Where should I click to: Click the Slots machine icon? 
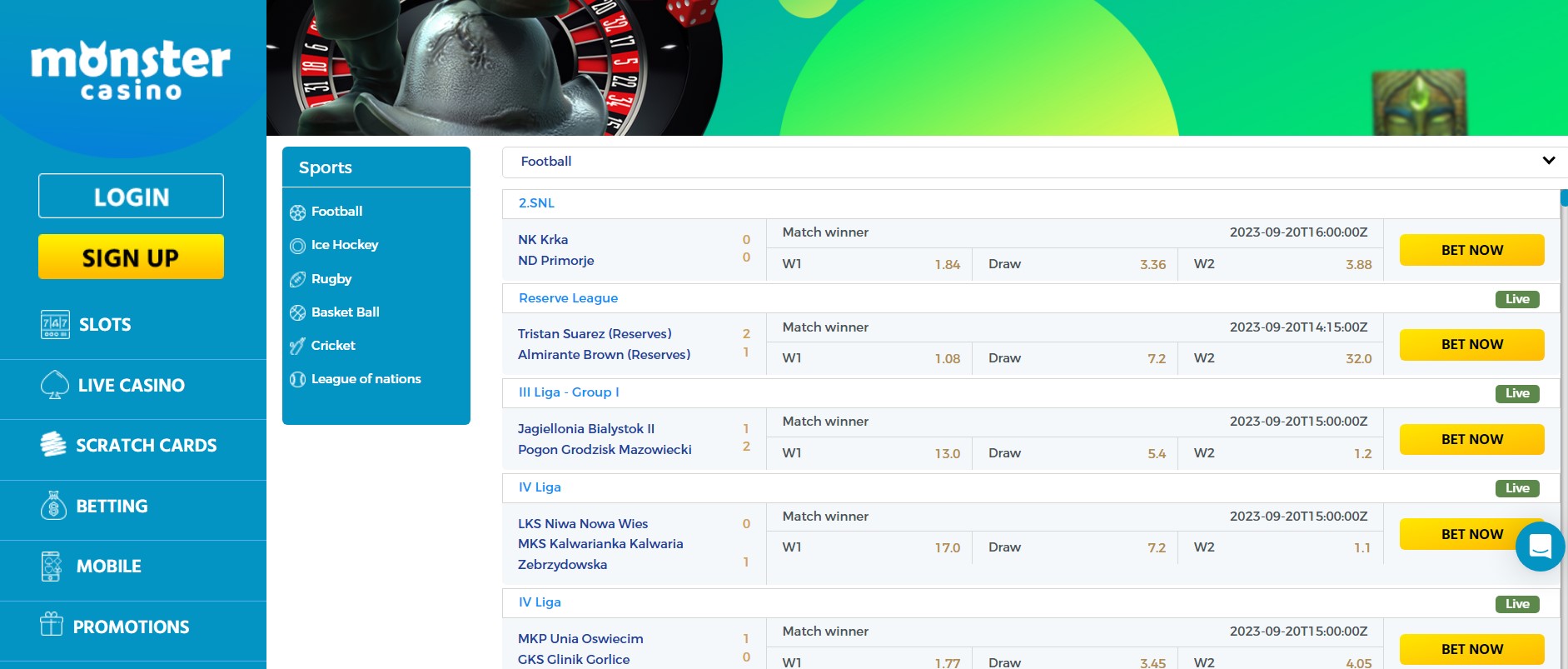point(55,324)
